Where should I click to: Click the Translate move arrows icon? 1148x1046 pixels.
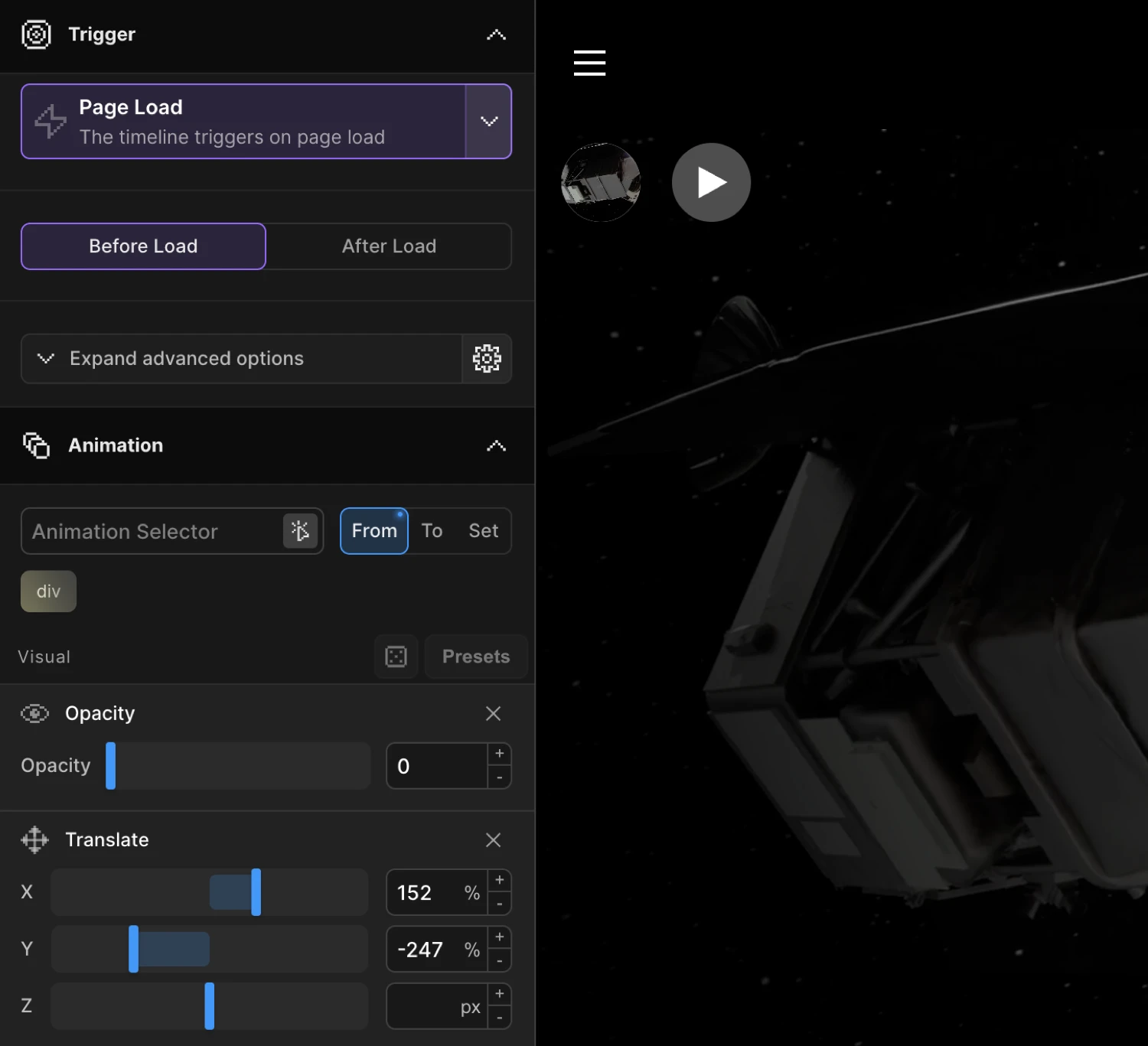point(34,839)
